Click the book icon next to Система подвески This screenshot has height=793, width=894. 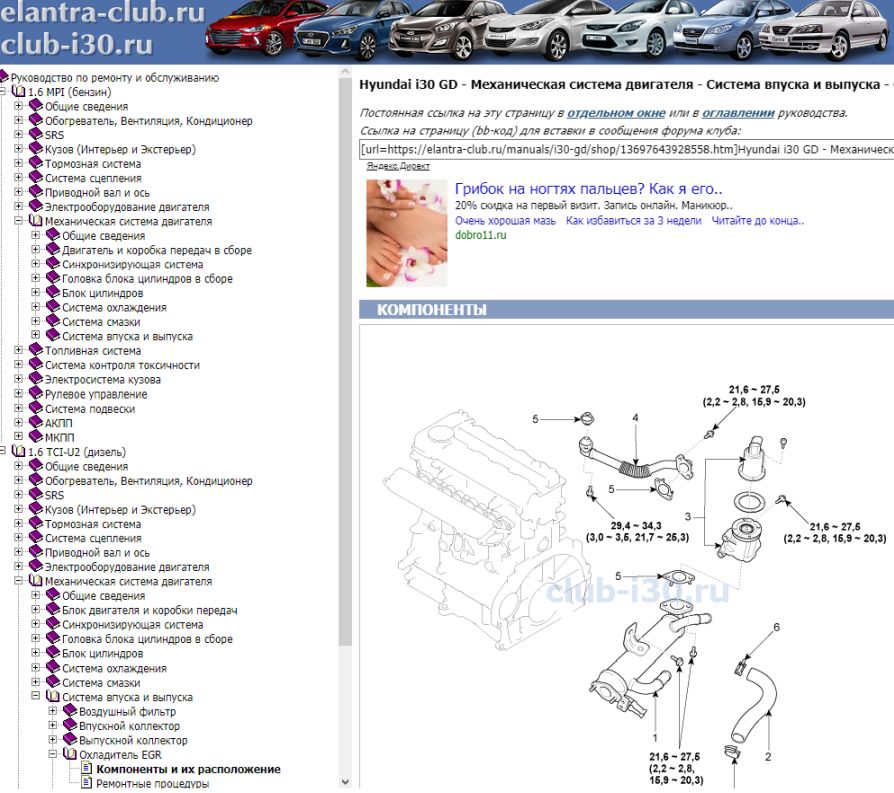point(36,409)
